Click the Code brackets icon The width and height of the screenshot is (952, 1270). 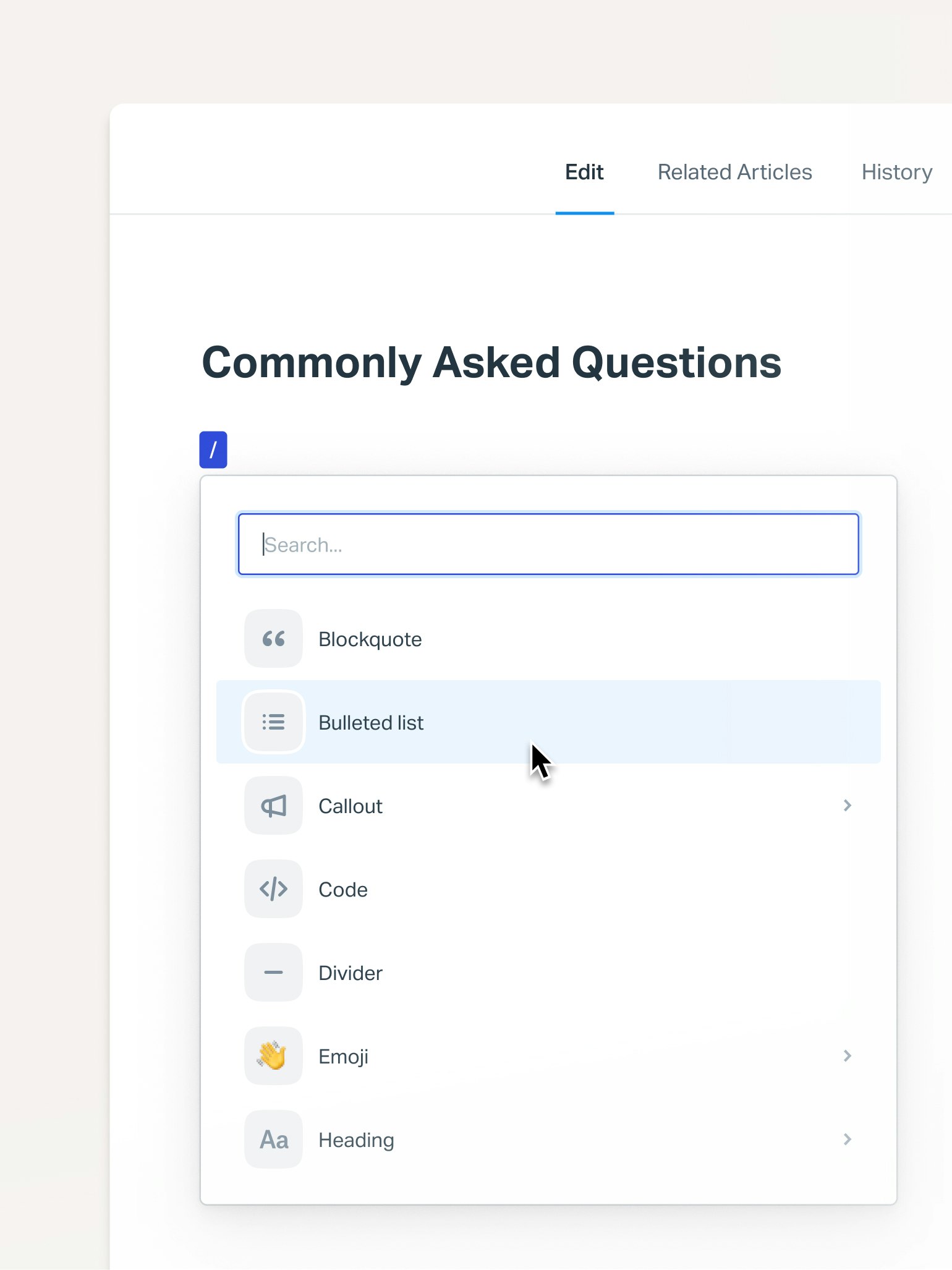(x=273, y=889)
